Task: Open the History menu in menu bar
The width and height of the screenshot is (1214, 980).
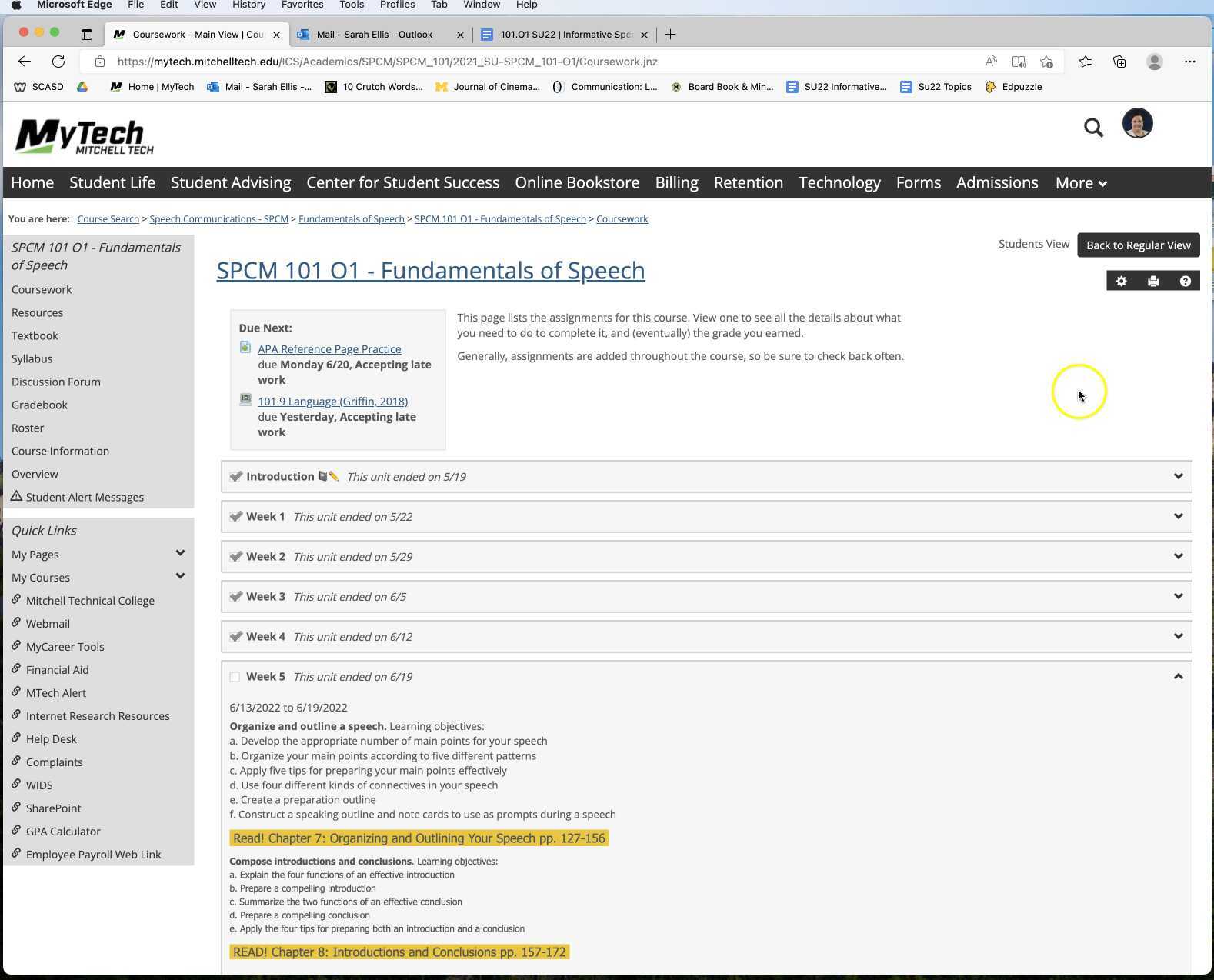Action: click(x=248, y=5)
